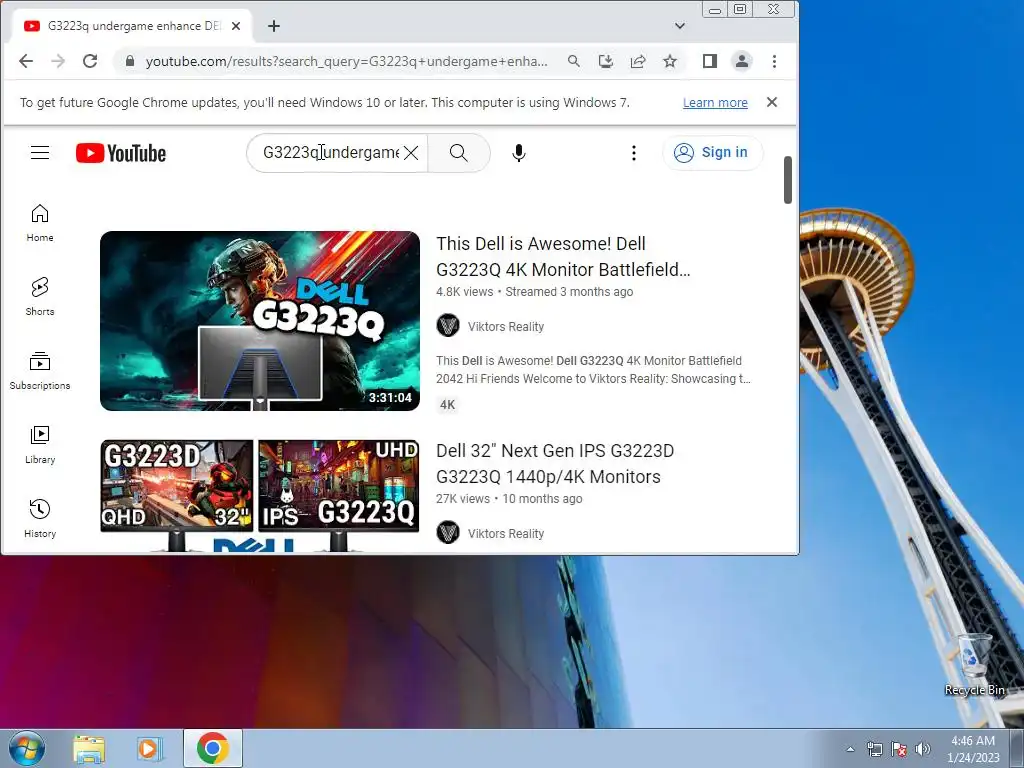Show hidden tray icons arrow
The height and width of the screenshot is (768, 1024).
[x=850, y=749]
